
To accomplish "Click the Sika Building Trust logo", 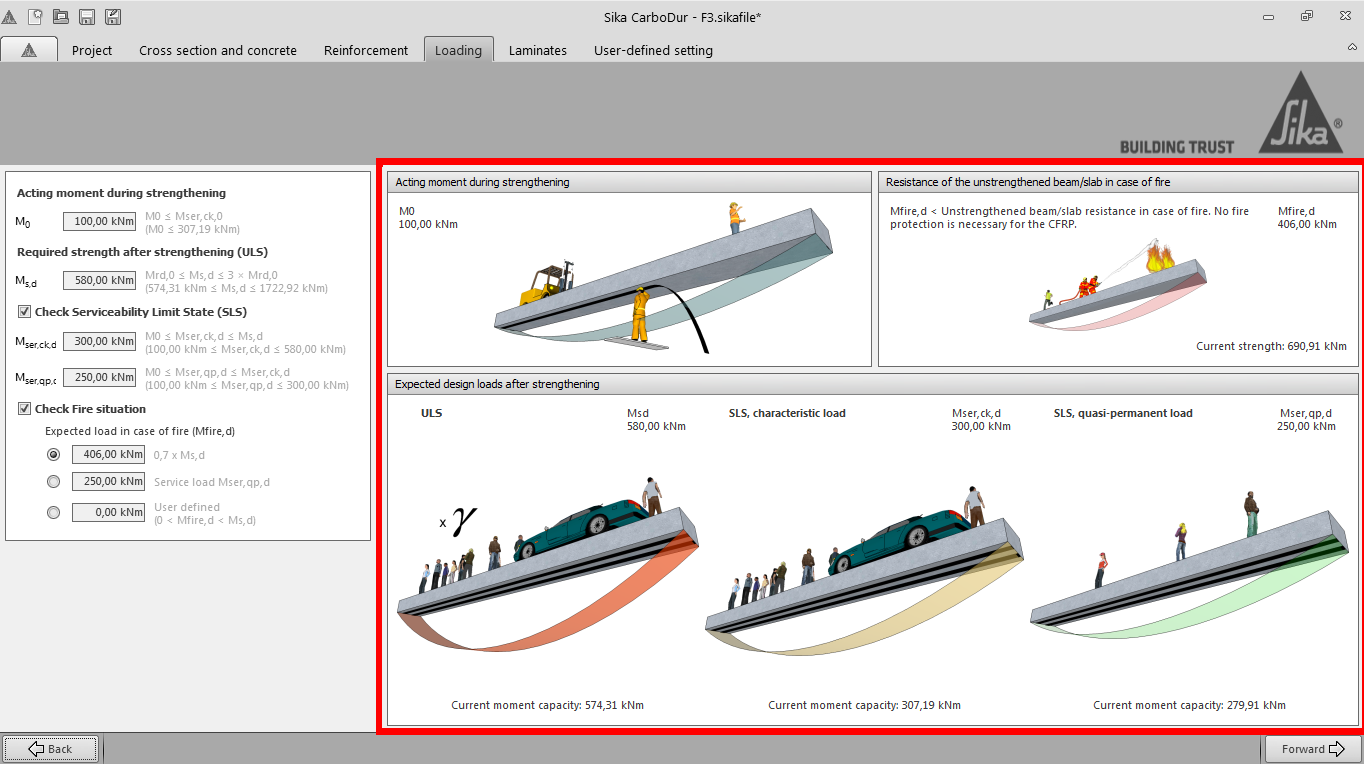I will pos(1232,115).
